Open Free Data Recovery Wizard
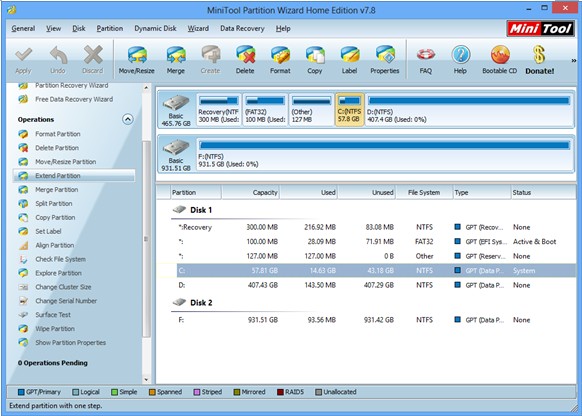Image resolution: width=582 pixels, height=416 pixels. (x=73, y=99)
